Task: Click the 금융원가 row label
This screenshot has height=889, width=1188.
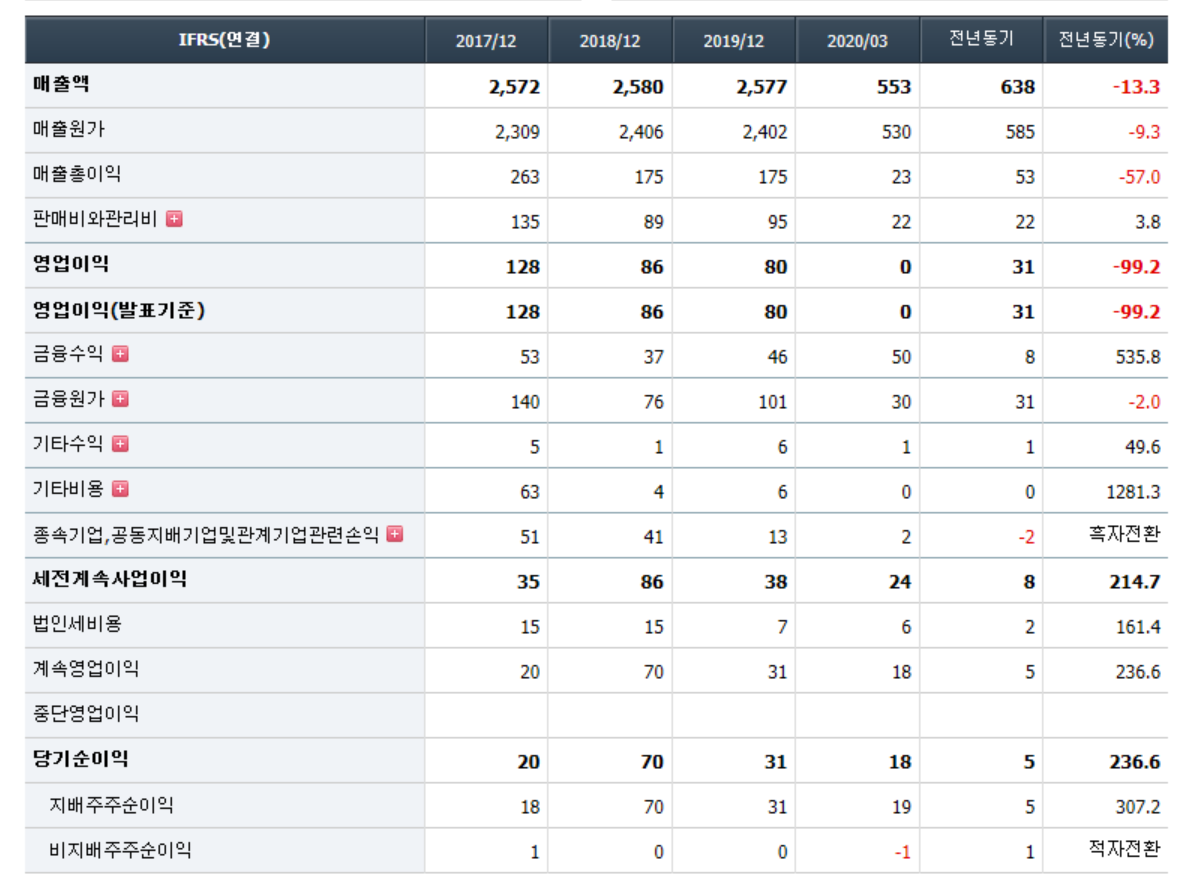Action: [67, 399]
